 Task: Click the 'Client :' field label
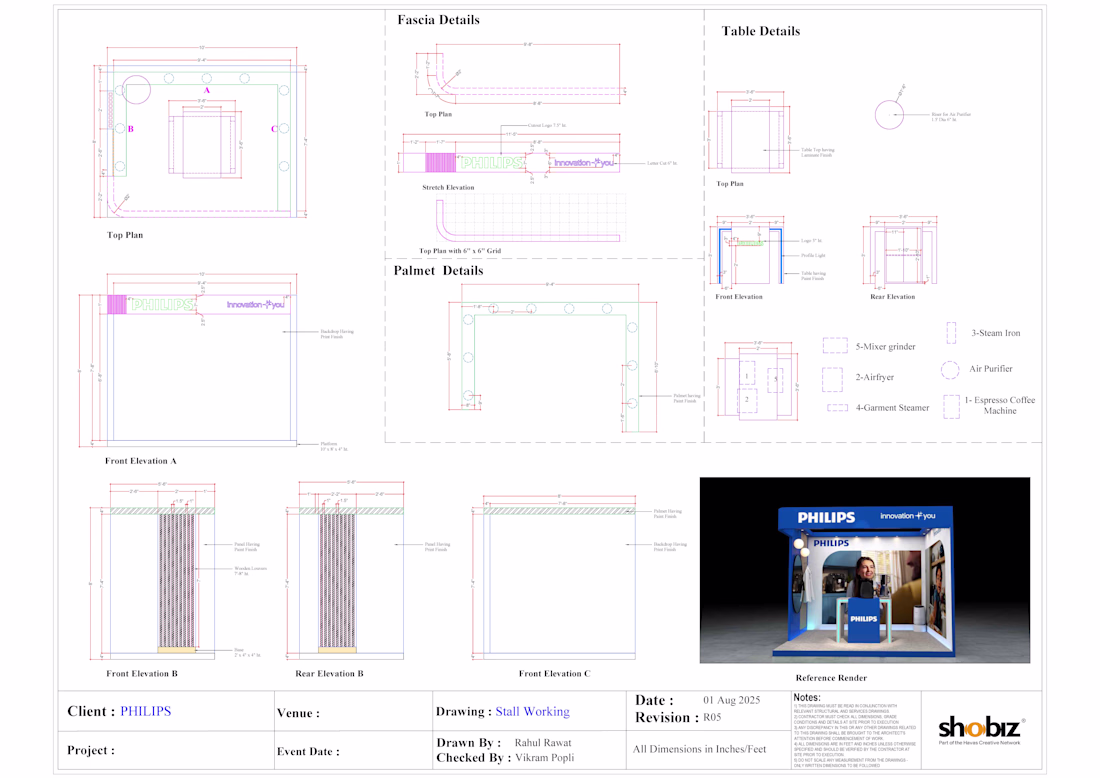pyautogui.click(x=91, y=711)
